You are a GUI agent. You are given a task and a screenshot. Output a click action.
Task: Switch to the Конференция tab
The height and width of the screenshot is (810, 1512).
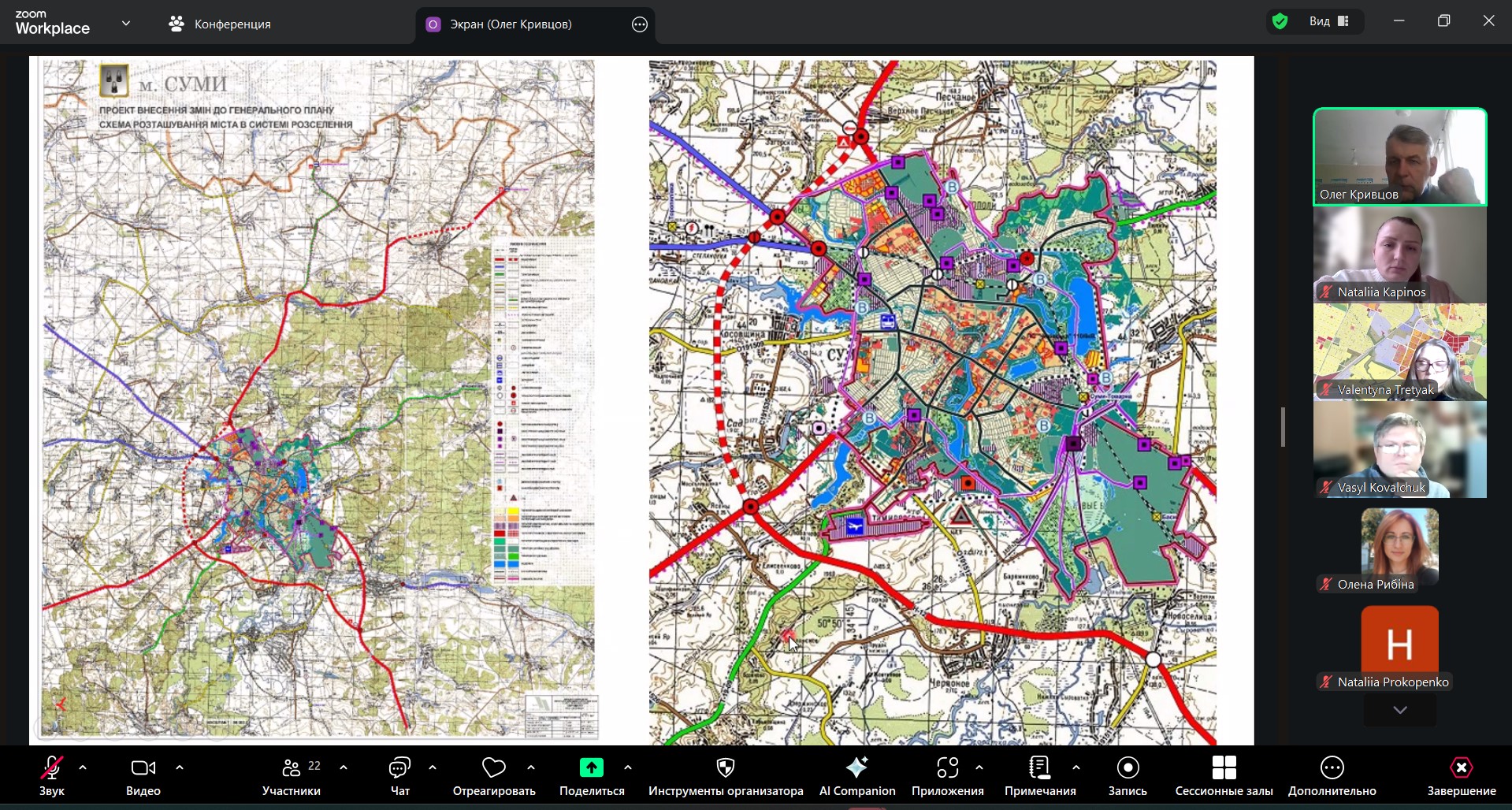click(x=220, y=24)
